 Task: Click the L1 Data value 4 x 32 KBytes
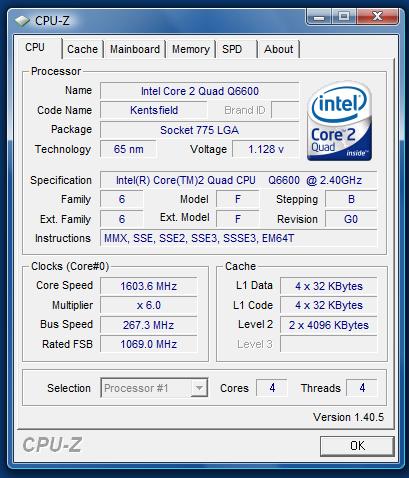coord(329,286)
